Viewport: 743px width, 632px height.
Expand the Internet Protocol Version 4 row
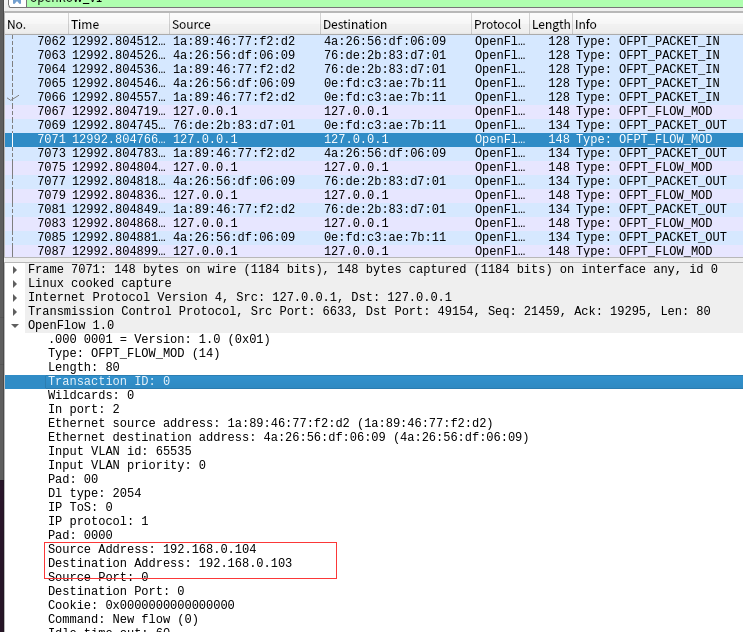pos(15,298)
